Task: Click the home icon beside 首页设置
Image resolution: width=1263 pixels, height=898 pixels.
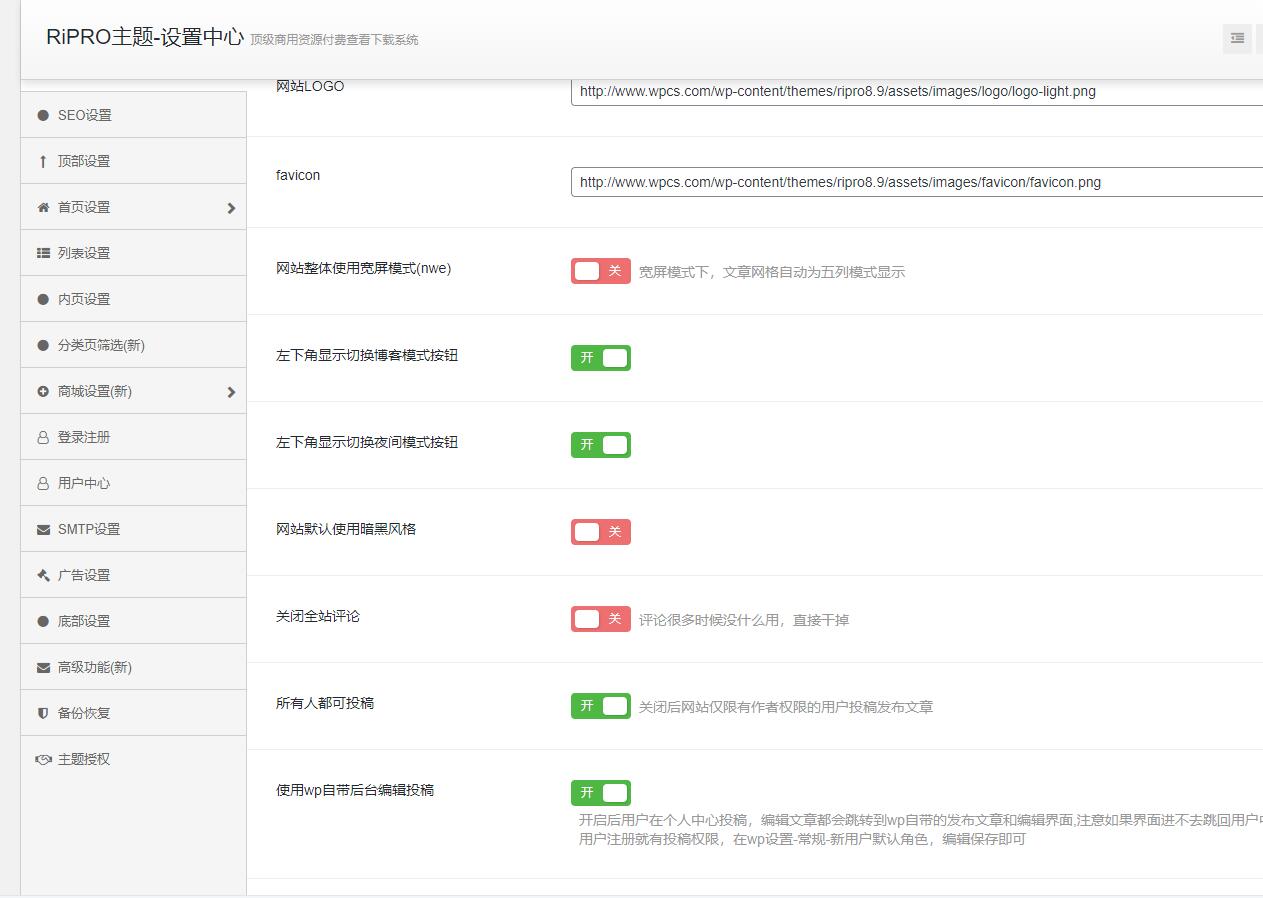Action: click(x=43, y=207)
